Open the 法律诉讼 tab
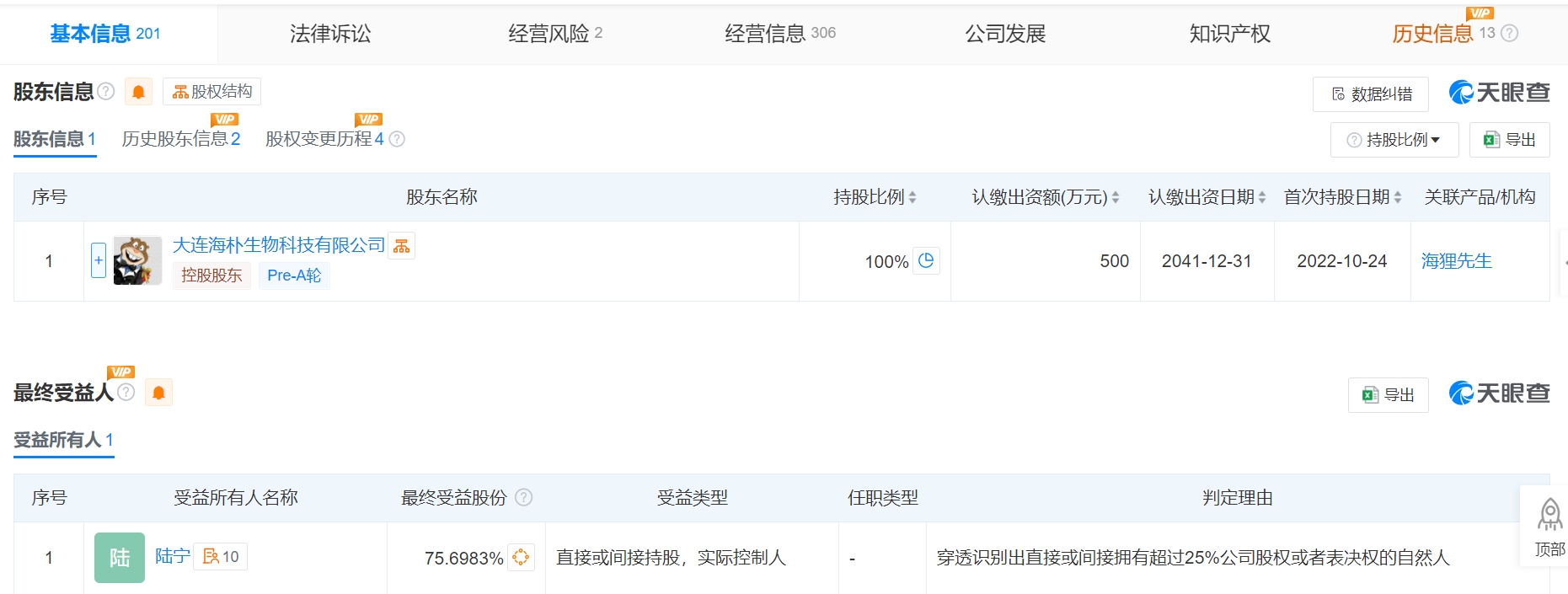This screenshot has height=594, width=1568. (x=330, y=34)
